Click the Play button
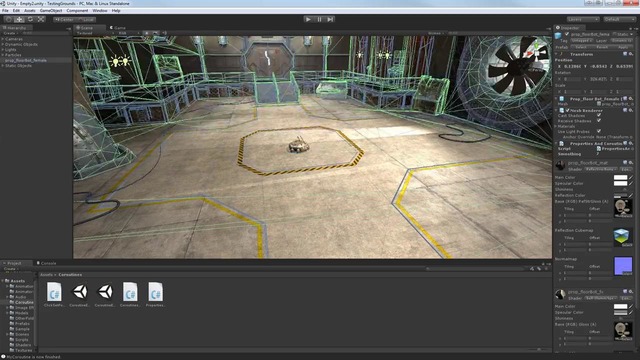The height and width of the screenshot is (360, 640). (x=309, y=19)
